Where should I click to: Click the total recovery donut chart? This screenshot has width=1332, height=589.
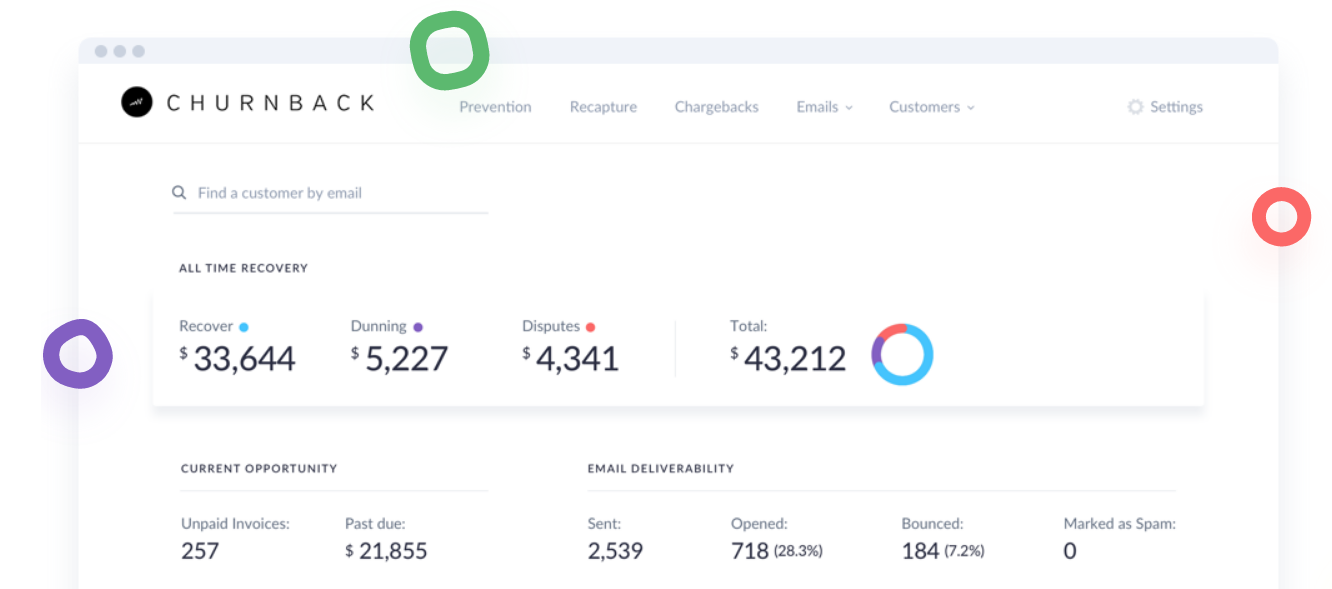902,355
